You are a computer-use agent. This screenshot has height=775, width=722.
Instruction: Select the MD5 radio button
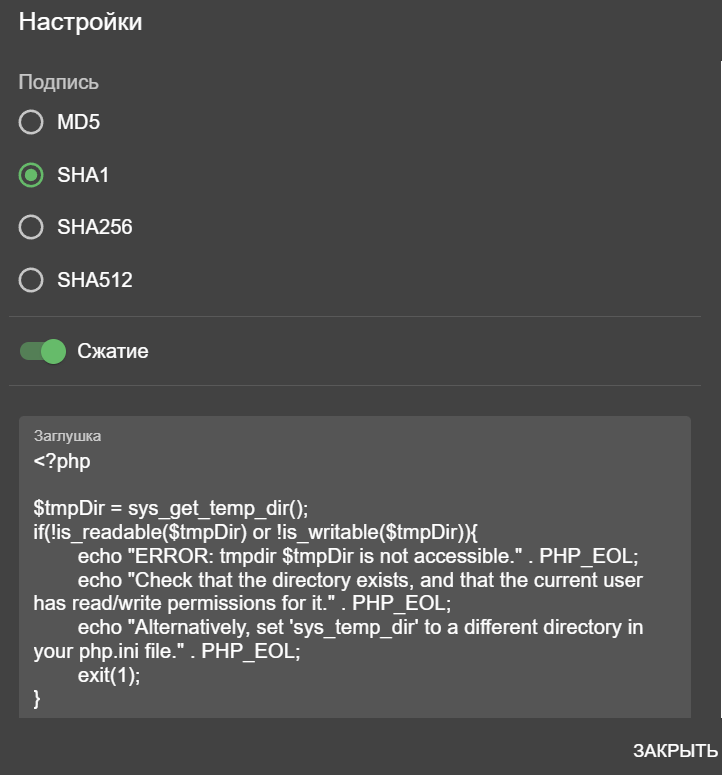pyautogui.click(x=31, y=122)
